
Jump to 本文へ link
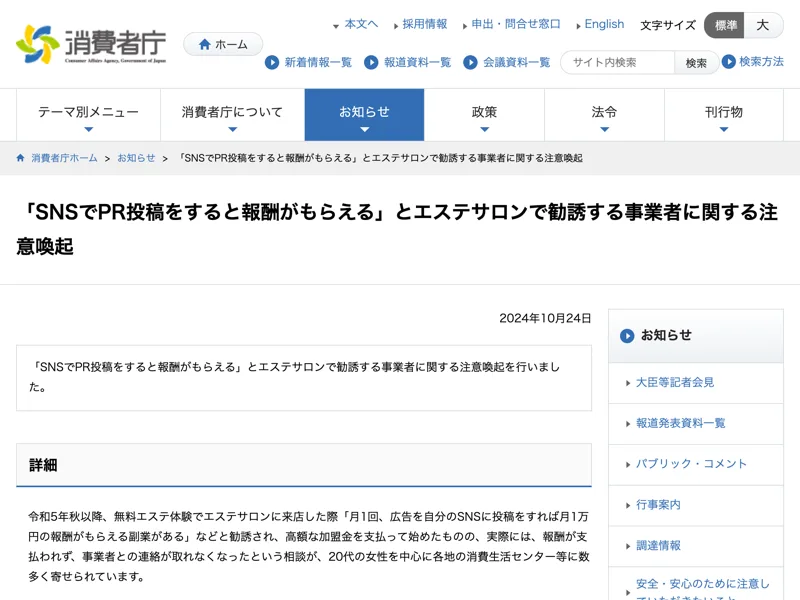coord(361,24)
